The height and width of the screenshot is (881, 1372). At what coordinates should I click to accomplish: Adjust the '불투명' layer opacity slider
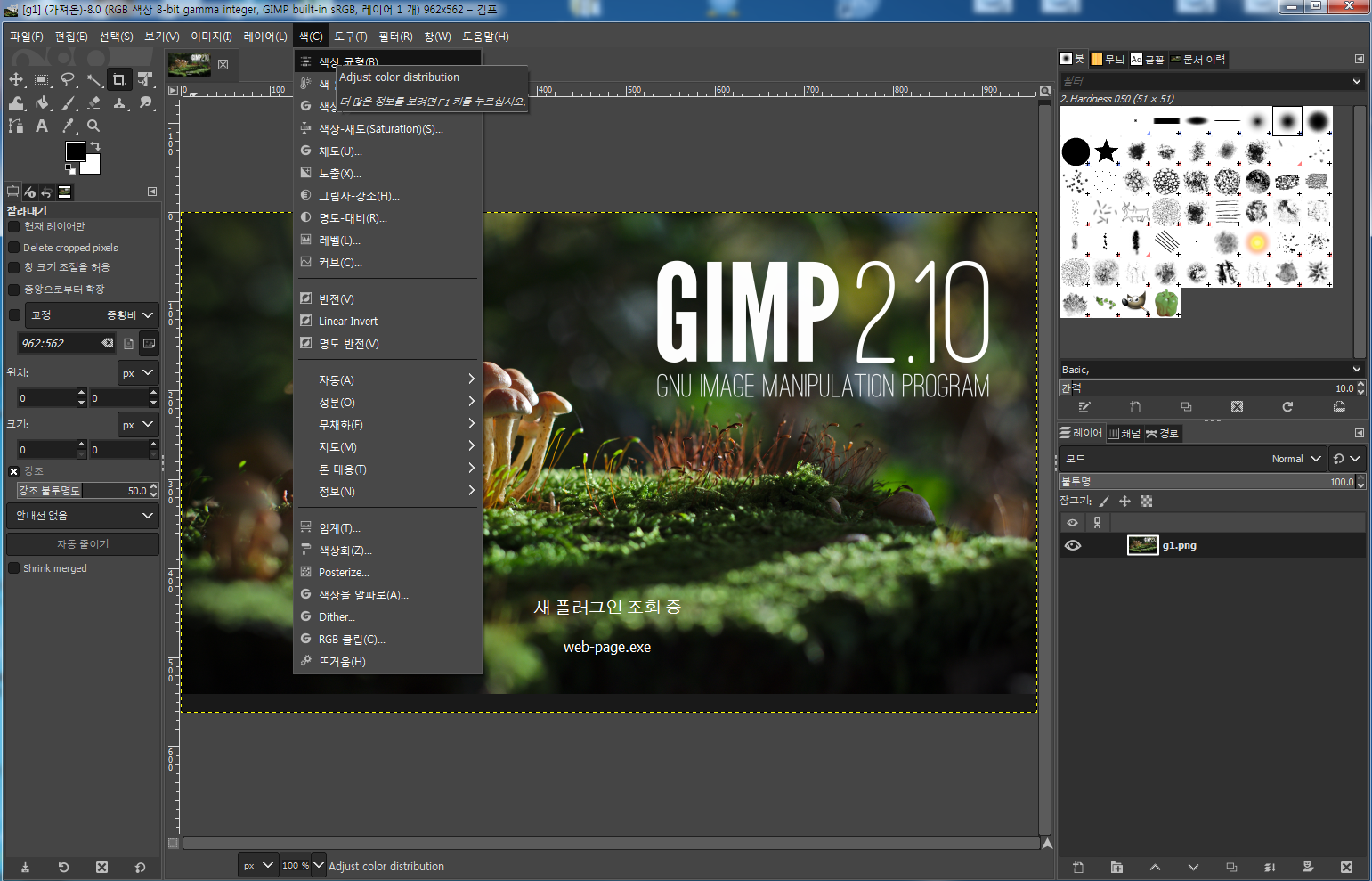pyautogui.click(x=1207, y=482)
